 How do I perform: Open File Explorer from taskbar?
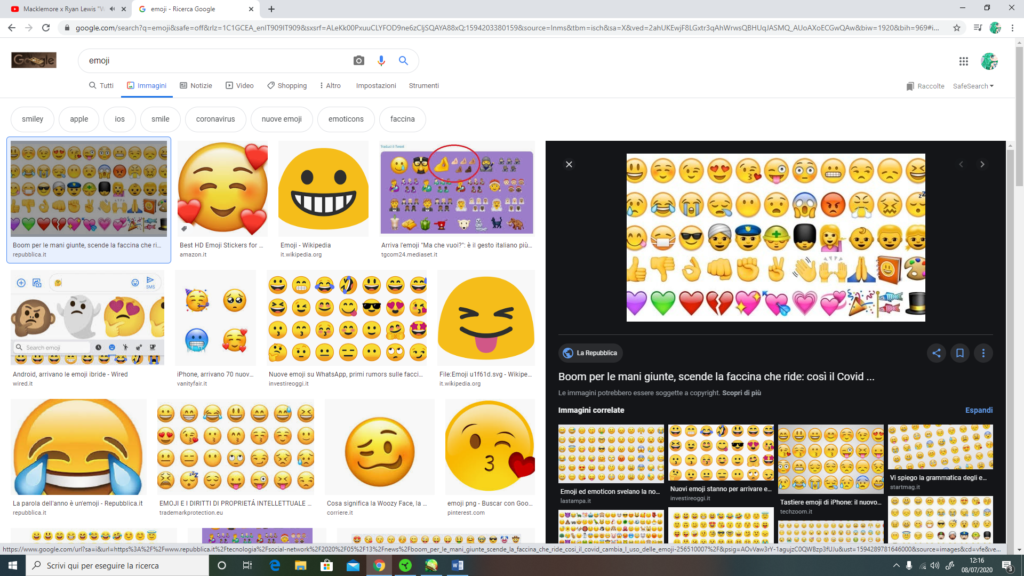point(300,566)
